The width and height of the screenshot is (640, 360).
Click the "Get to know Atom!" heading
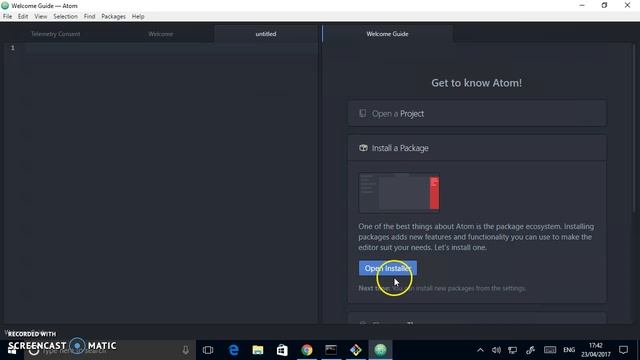click(x=477, y=83)
